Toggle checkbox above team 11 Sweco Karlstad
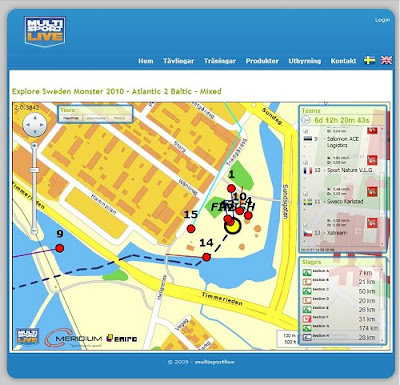 pos(306,194)
